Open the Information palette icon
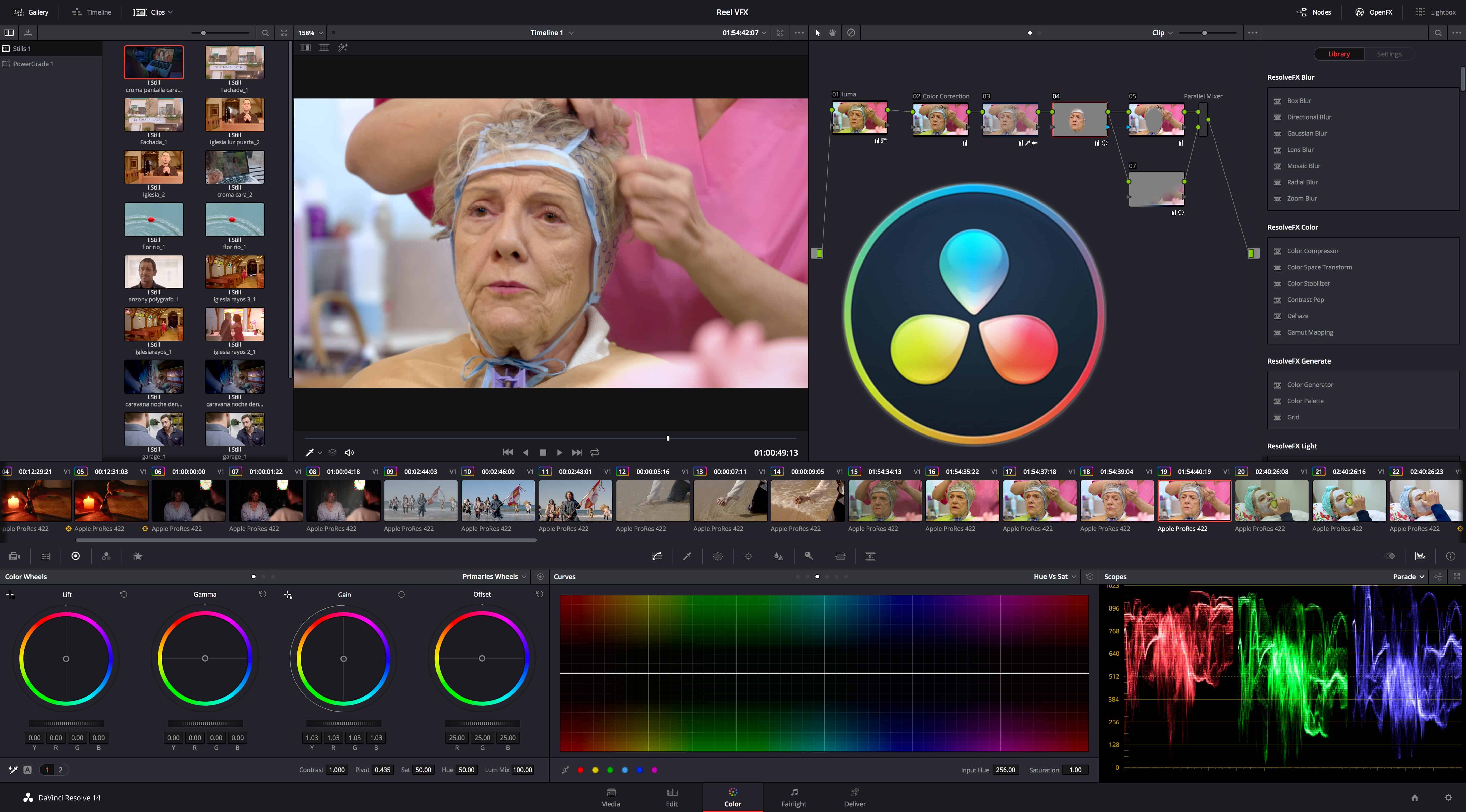 pyautogui.click(x=1451, y=556)
